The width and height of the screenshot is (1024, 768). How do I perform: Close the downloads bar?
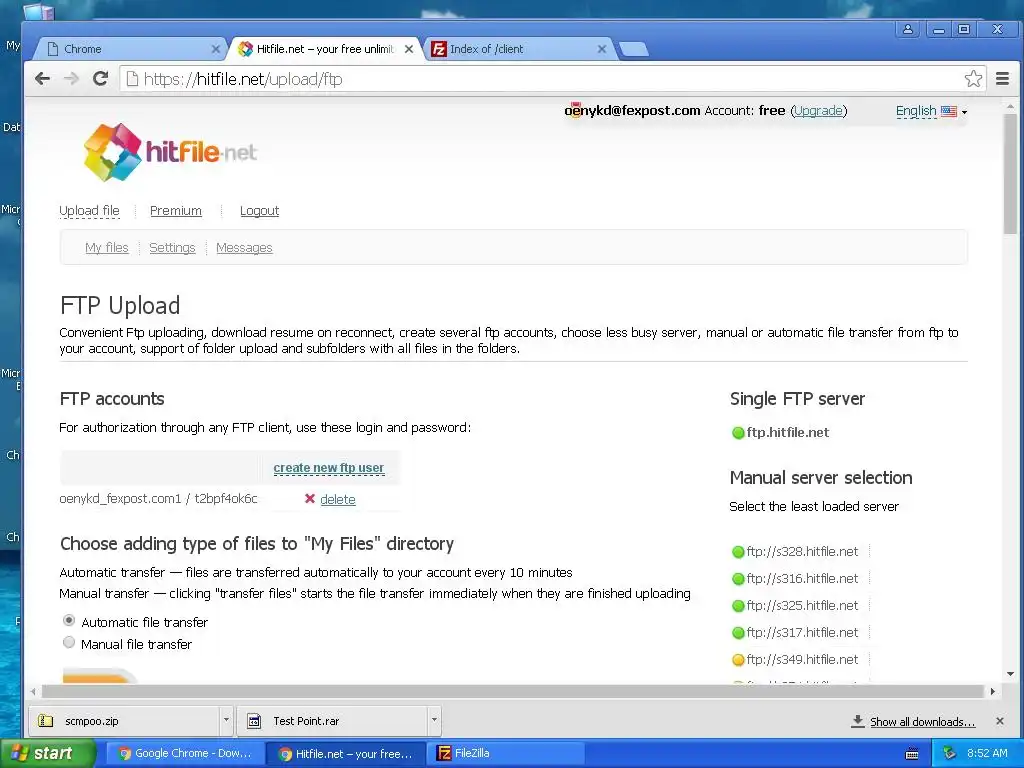coord(999,721)
